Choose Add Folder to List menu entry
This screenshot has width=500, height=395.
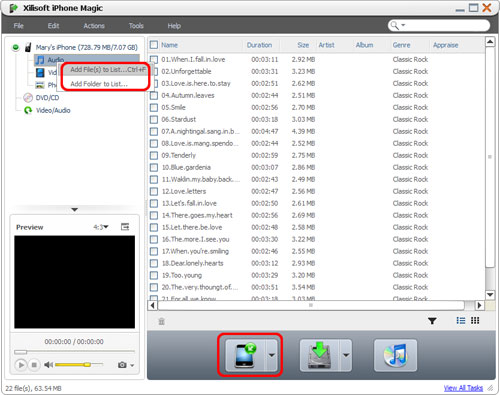click(105, 84)
